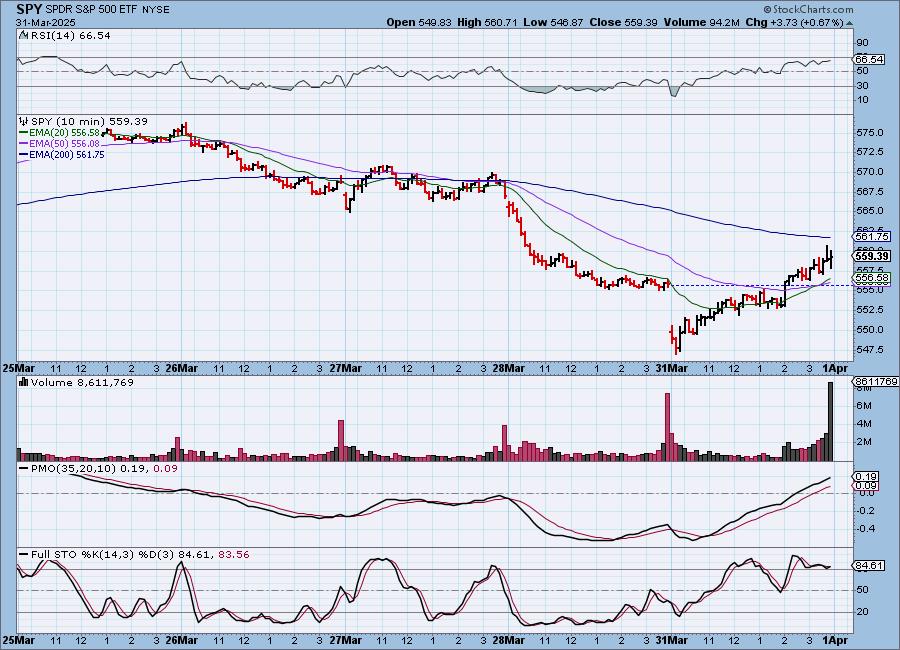The image size is (900, 650).
Task: Click the 565.0 price axis label
Action: pos(869,211)
